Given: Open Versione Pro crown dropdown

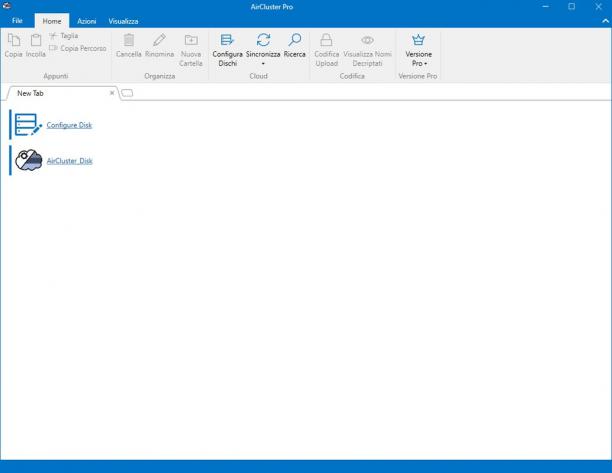Looking at the screenshot, I should pos(418,50).
